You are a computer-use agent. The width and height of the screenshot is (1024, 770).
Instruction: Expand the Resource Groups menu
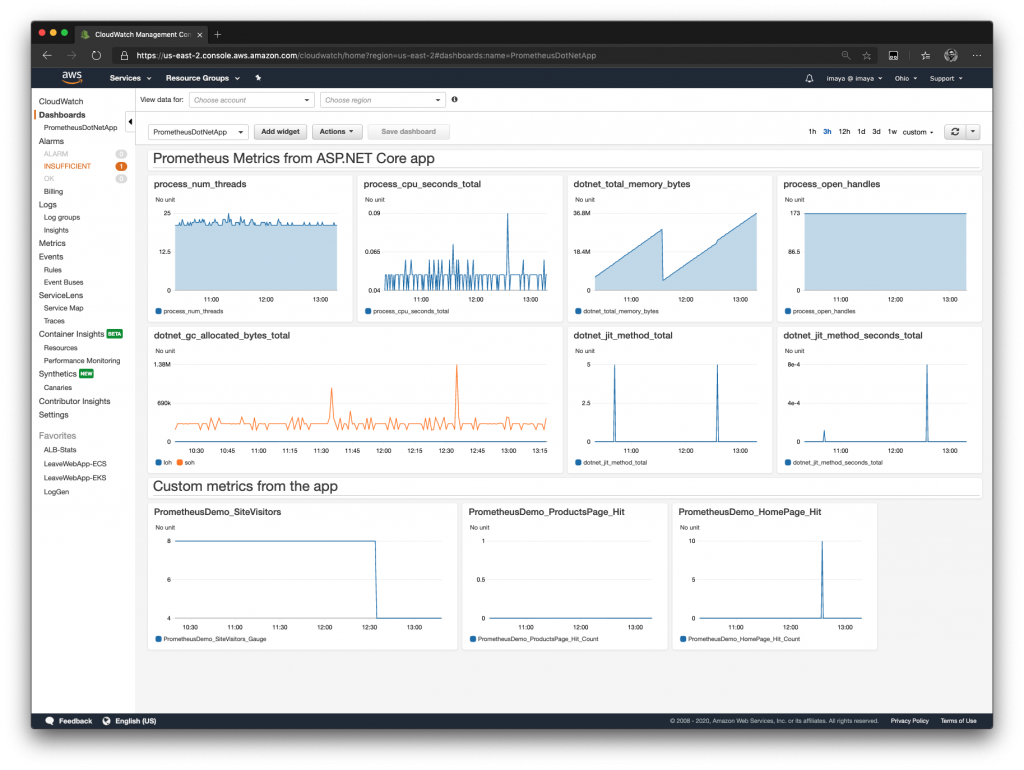tap(202, 78)
